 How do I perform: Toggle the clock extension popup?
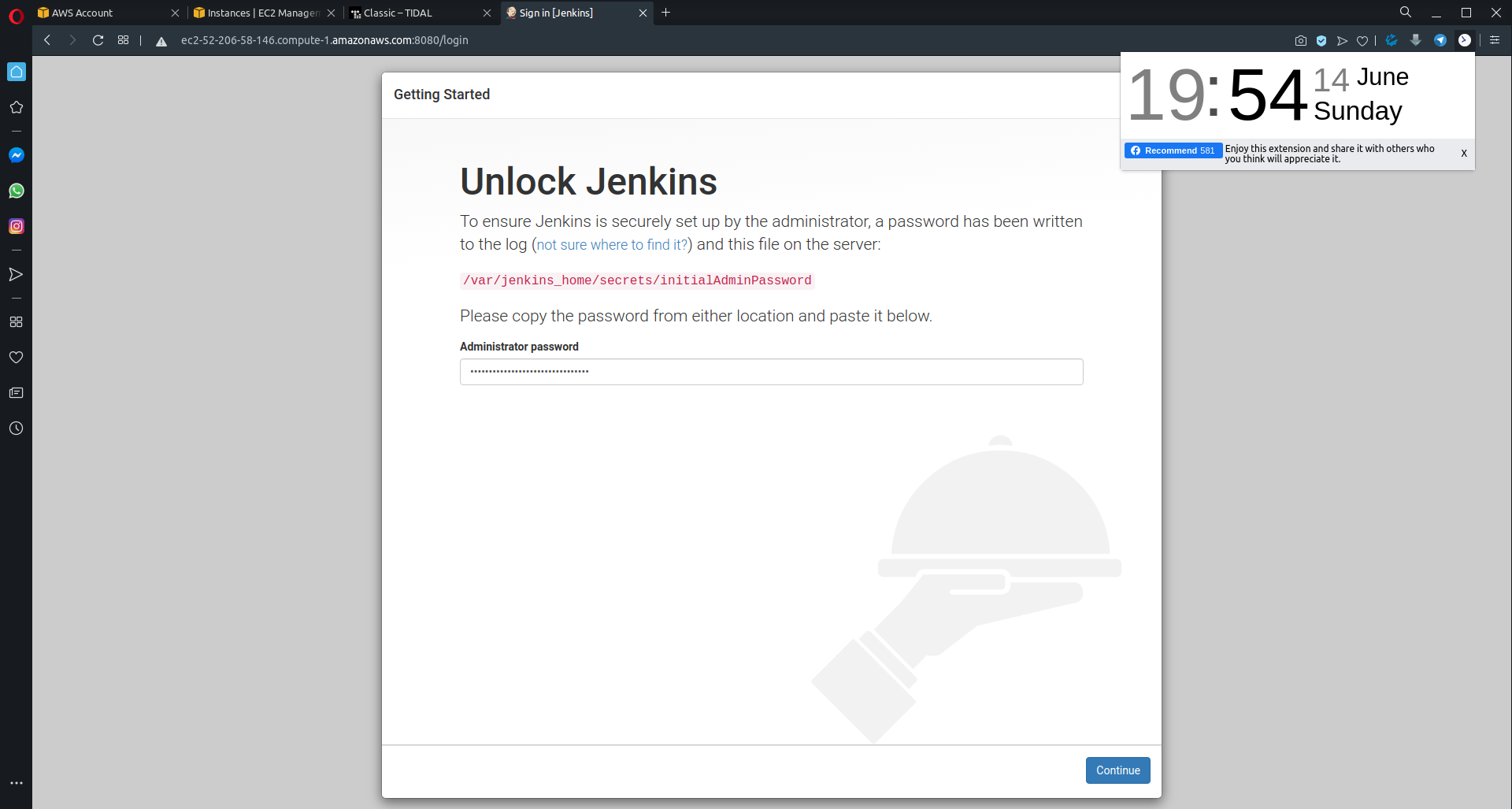pyautogui.click(x=1465, y=40)
